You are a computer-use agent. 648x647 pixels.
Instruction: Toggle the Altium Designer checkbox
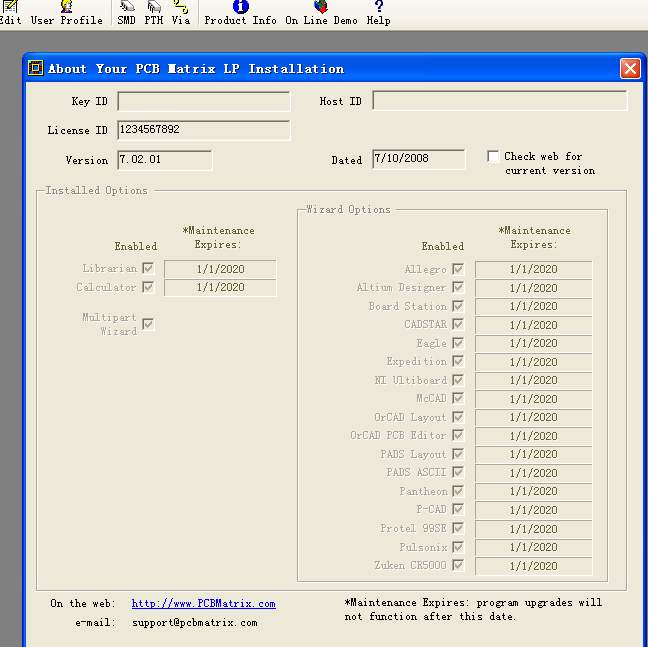click(x=457, y=287)
